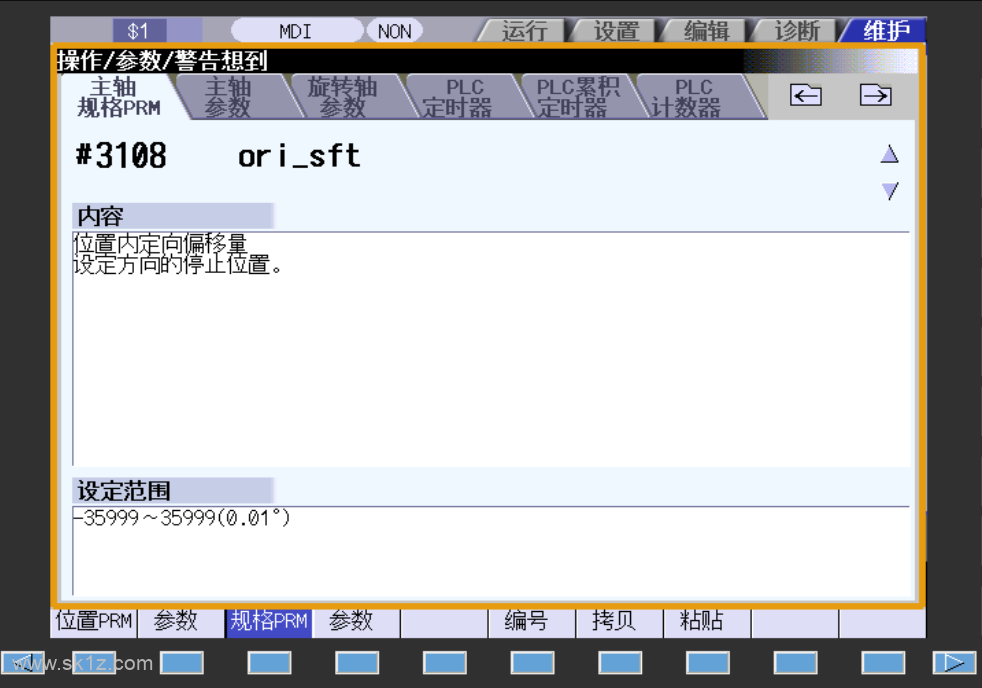Click the bottom-right menu forward arrow key
Image resolution: width=982 pixels, height=688 pixels.
coord(954,662)
